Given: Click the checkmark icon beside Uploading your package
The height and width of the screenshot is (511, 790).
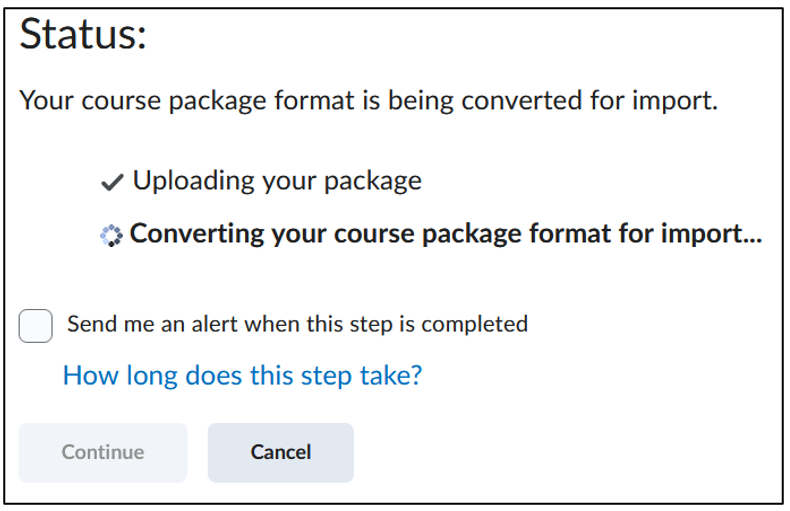Looking at the screenshot, I should (112, 182).
